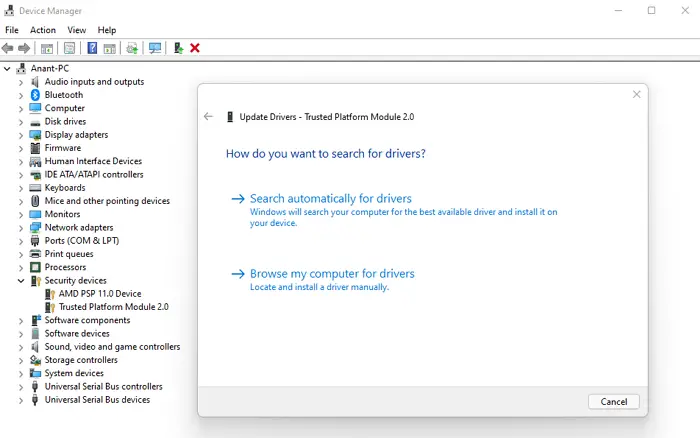Screen dimensions: 700x438
Task: Click Show/Hide Action Pane toolbar icon
Action: click(109, 48)
